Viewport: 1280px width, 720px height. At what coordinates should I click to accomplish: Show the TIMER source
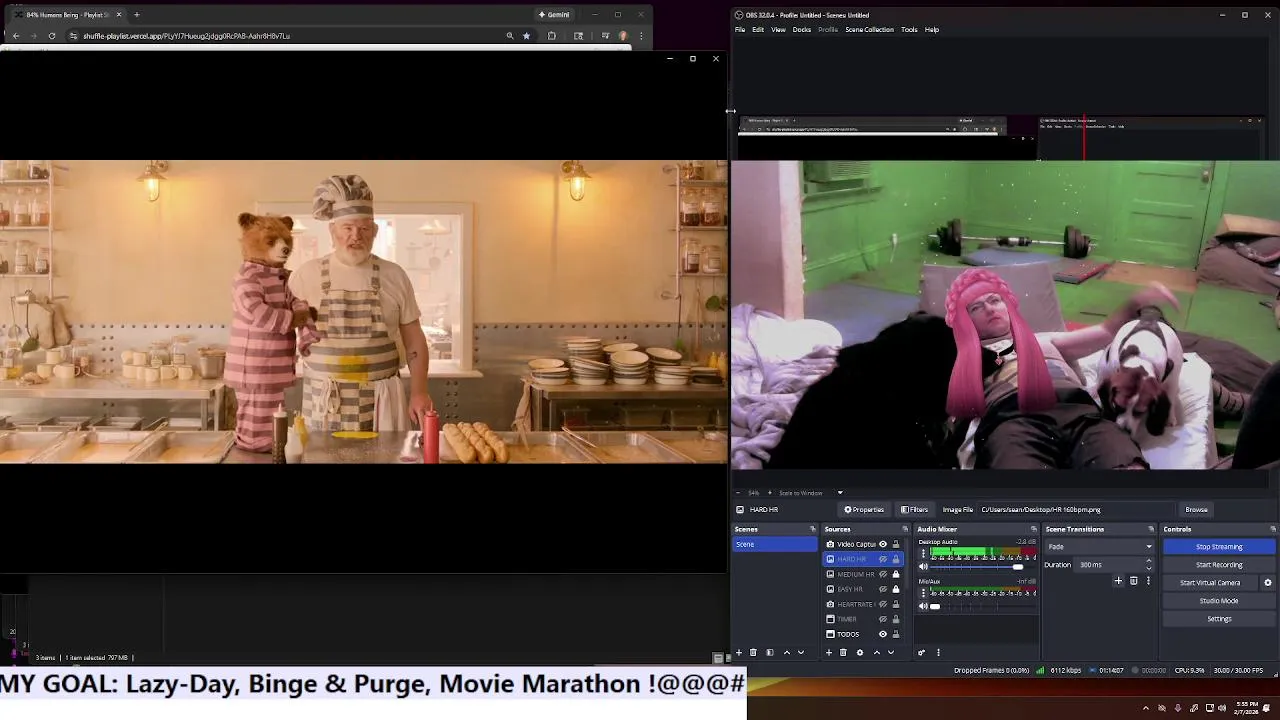click(x=883, y=619)
